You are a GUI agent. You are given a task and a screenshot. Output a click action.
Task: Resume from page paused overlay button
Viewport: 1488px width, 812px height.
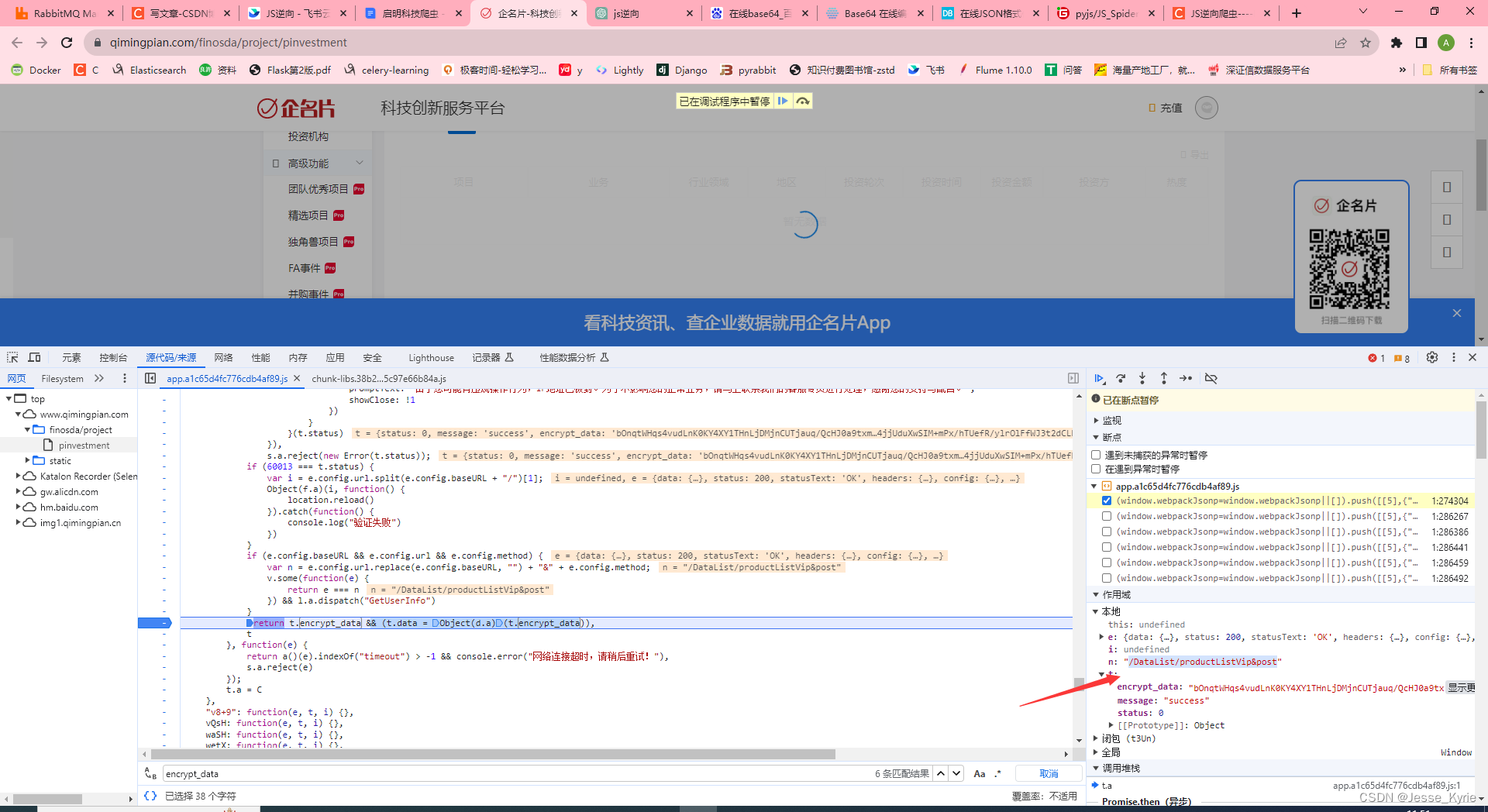point(783,101)
